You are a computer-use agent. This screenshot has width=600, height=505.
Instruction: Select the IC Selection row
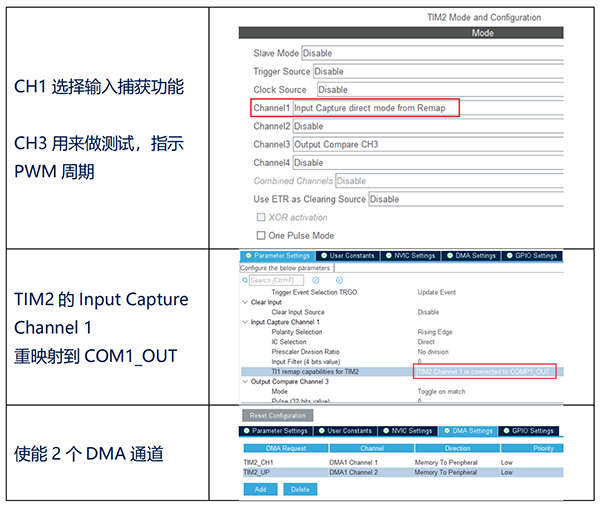click(x=402, y=342)
